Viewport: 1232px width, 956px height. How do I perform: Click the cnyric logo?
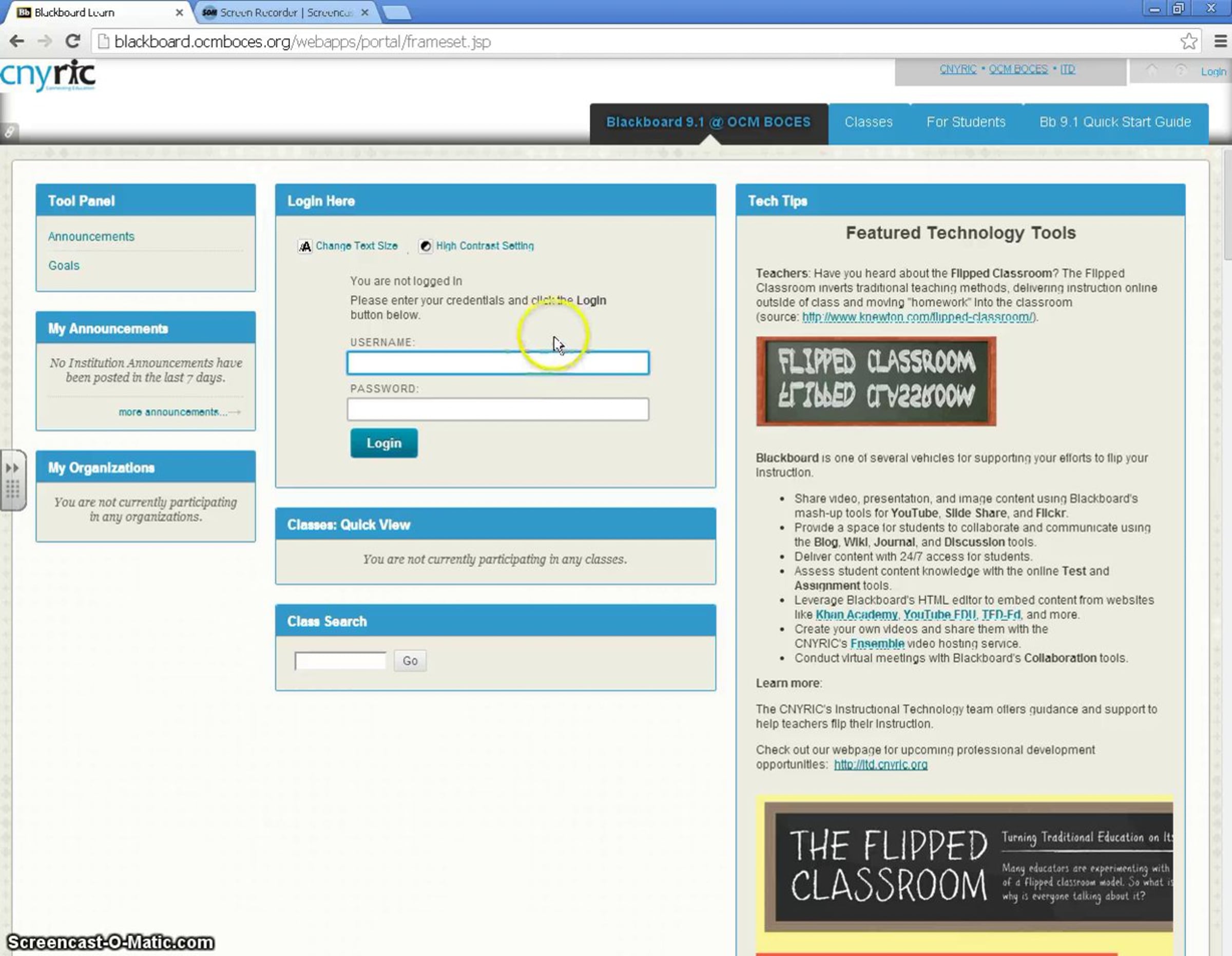(47, 75)
